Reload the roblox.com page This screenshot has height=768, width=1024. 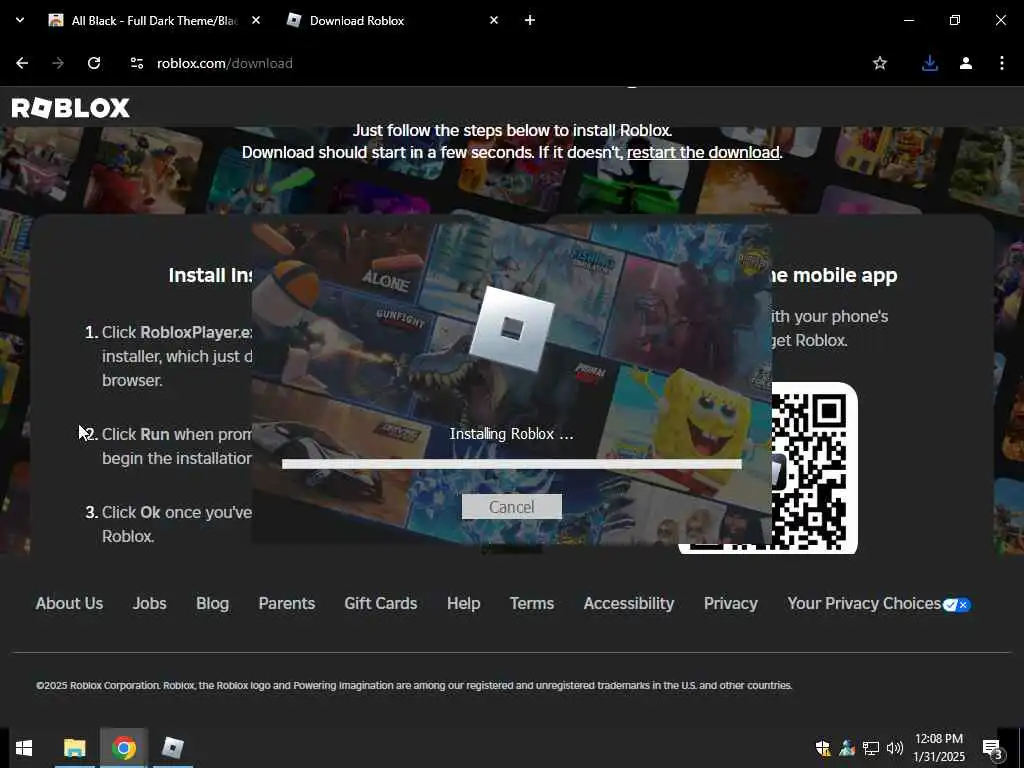(94, 63)
